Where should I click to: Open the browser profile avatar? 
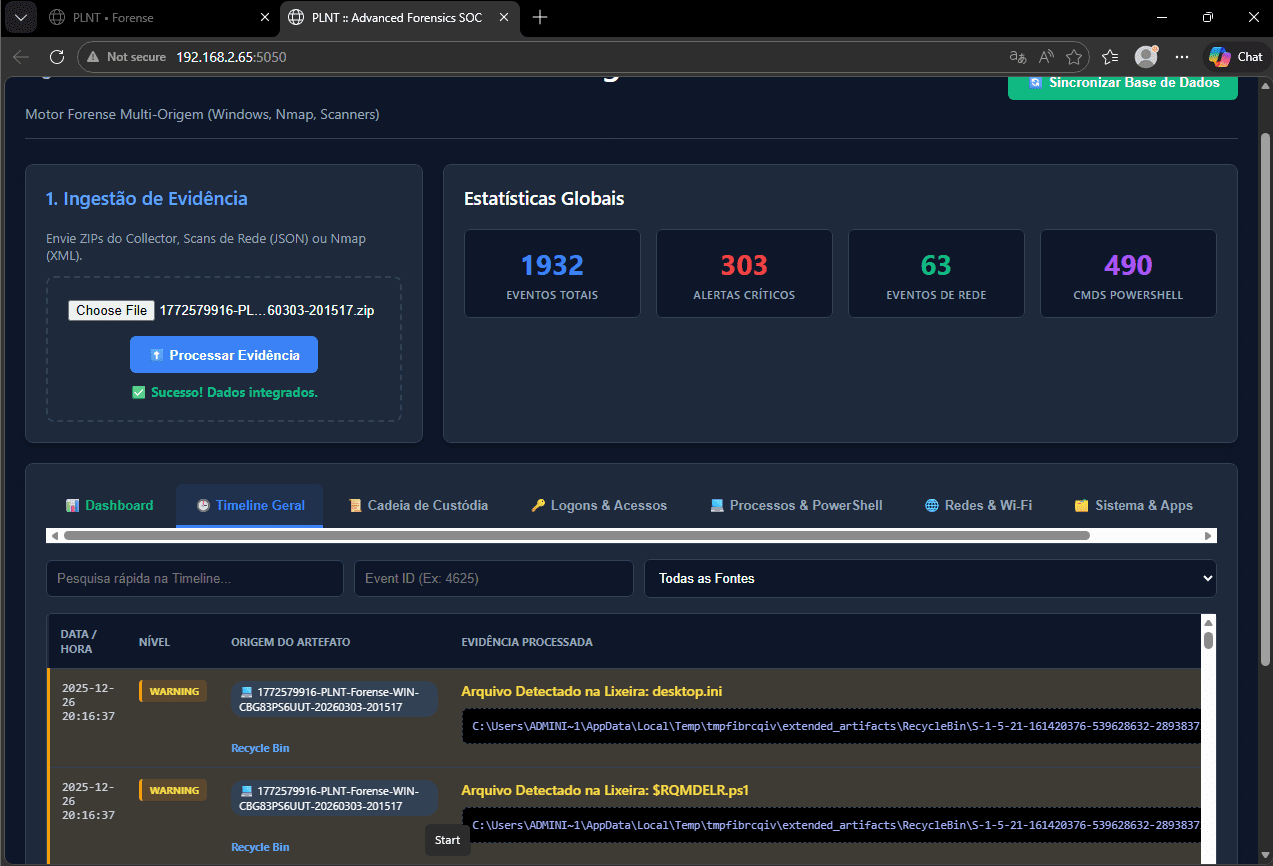pyautogui.click(x=1145, y=57)
